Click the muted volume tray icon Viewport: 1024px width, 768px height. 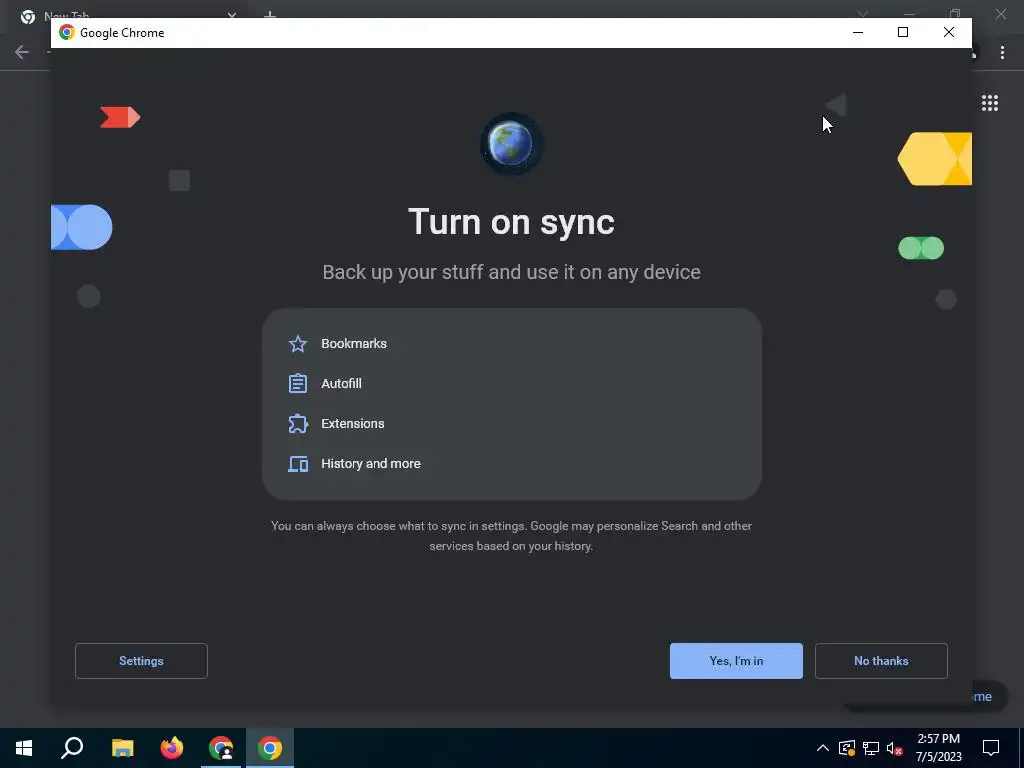click(895, 748)
